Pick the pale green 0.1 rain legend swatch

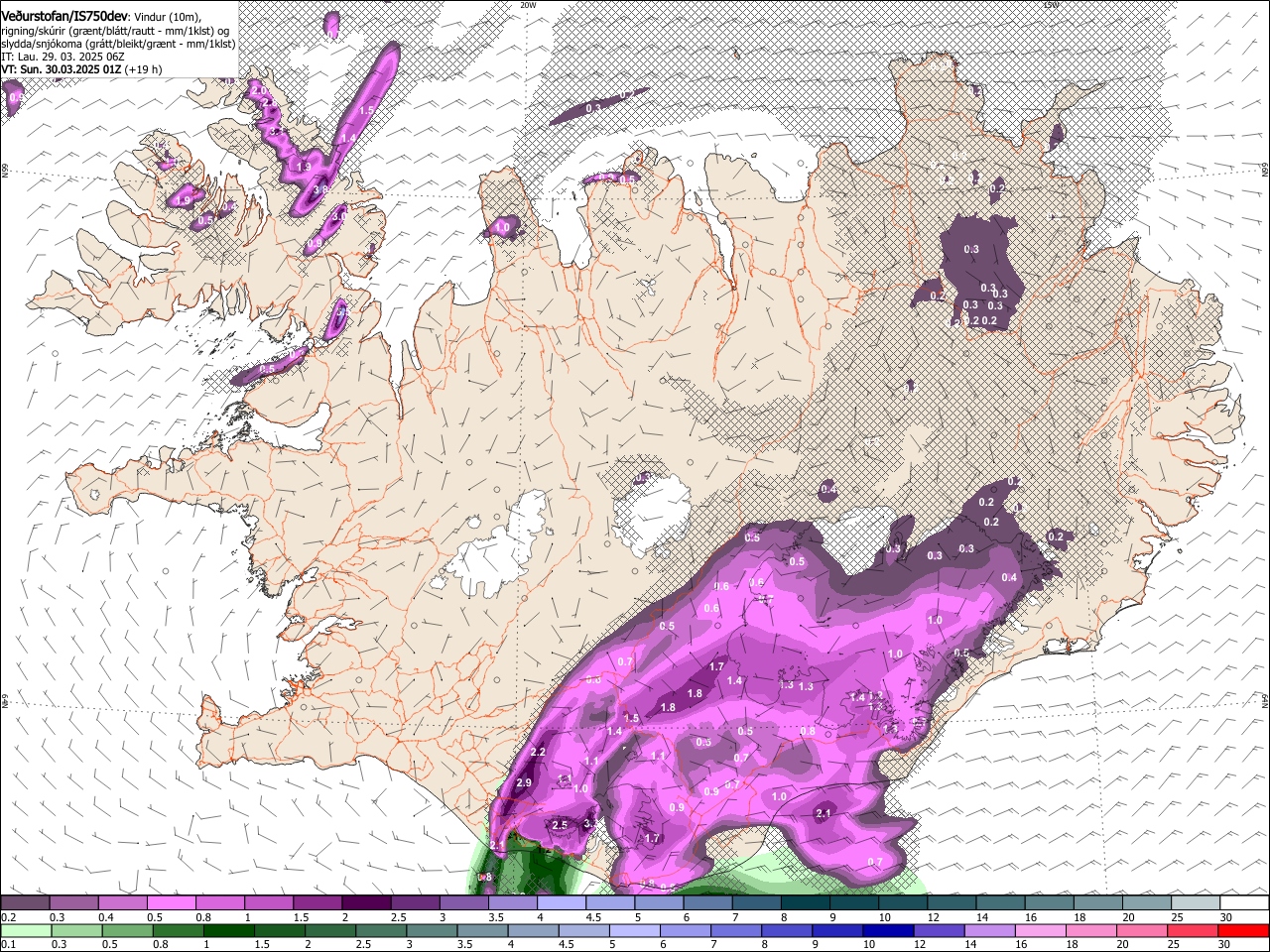pos(25,931)
